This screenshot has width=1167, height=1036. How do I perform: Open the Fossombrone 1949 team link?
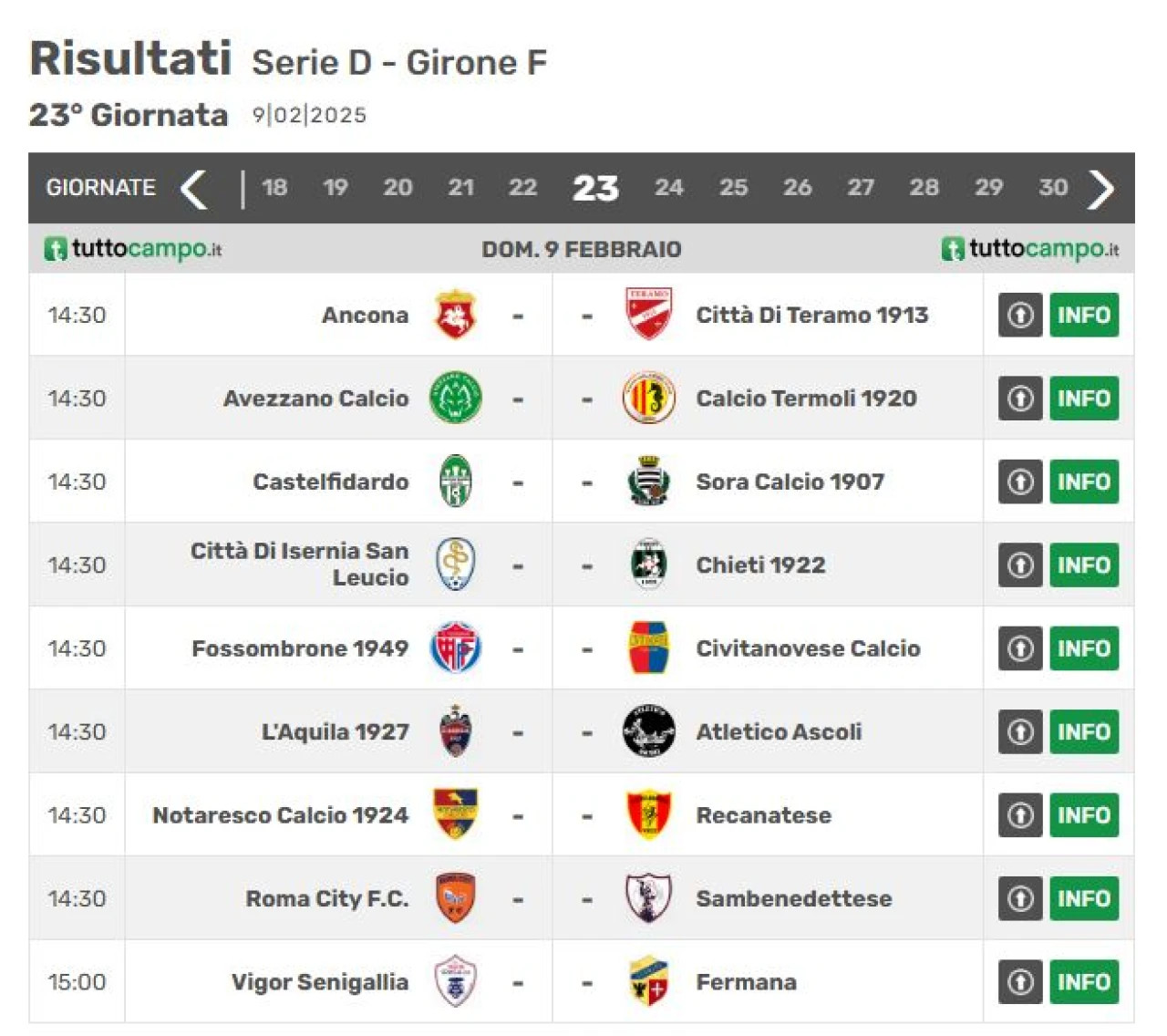pyautogui.click(x=300, y=648)
